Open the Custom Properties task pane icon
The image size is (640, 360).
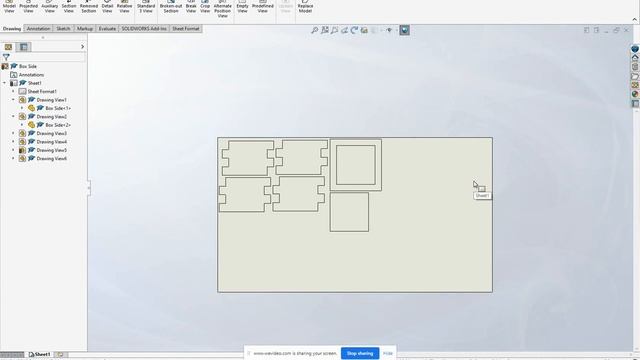(635, 104)
